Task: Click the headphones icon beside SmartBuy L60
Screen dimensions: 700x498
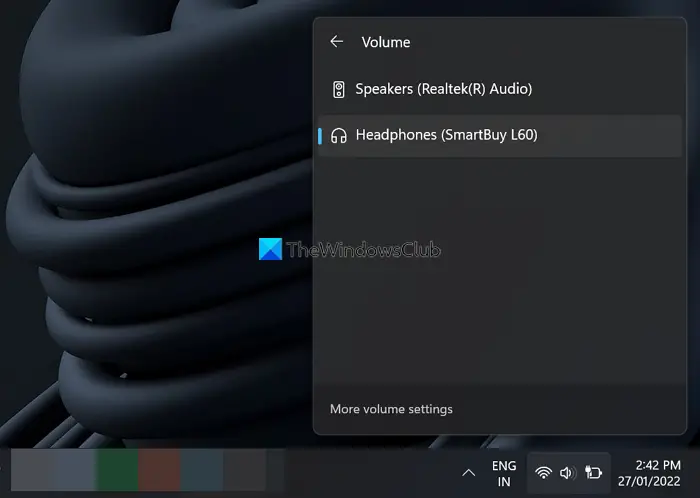Action: 339,136
